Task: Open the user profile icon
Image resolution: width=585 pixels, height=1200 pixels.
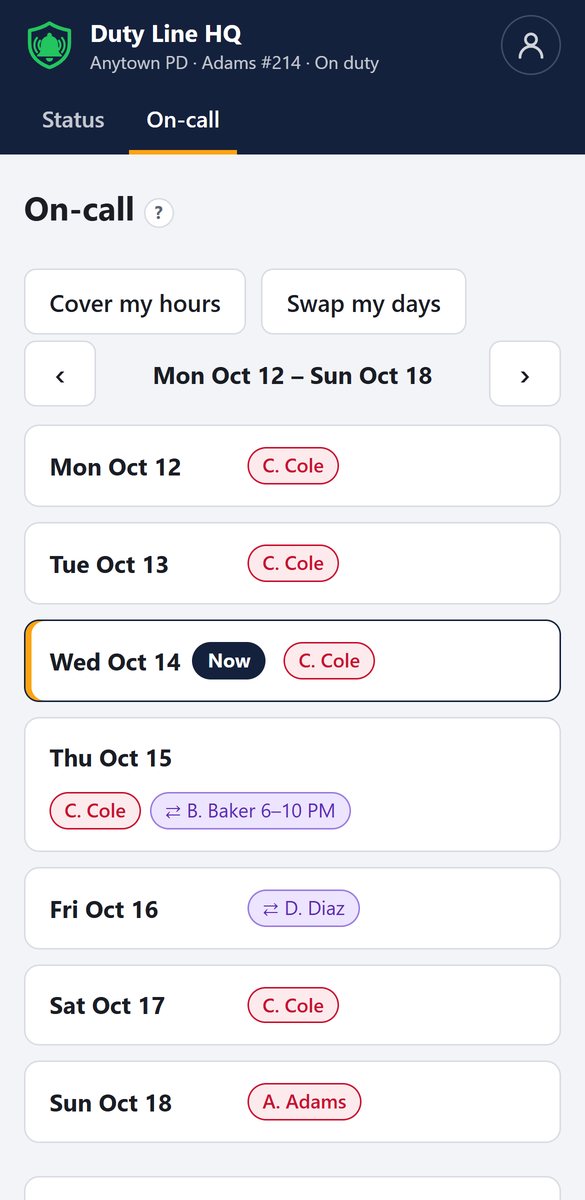Action: 531,46
